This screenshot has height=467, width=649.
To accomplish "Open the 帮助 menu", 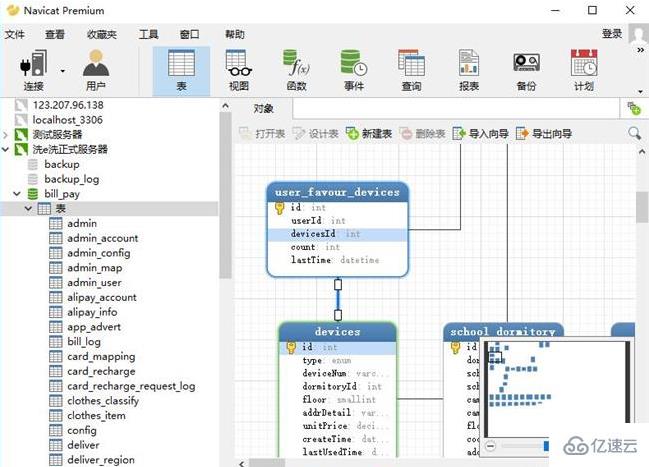I will (235, 34).
